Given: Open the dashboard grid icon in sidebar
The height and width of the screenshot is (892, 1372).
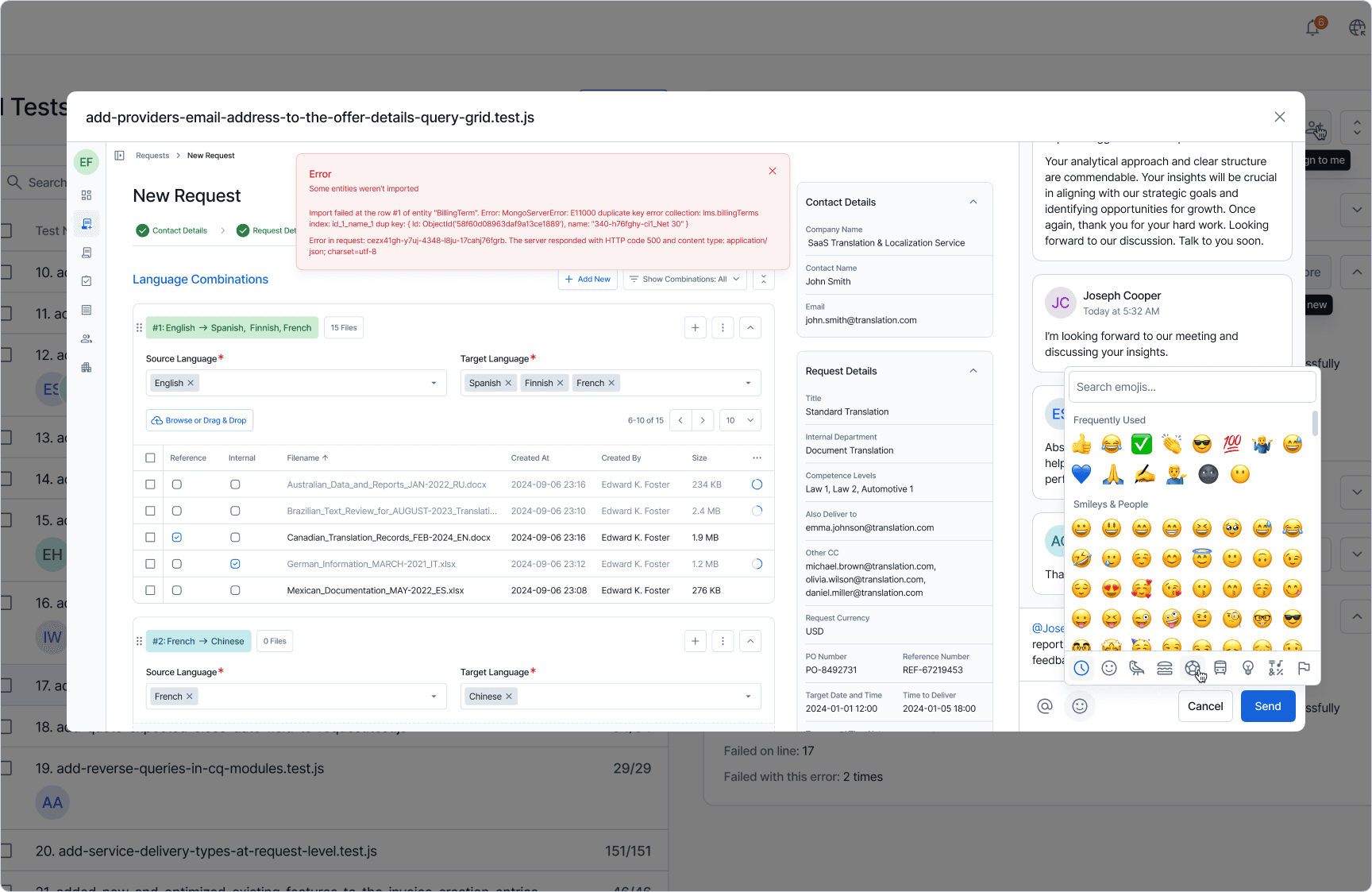Looking at the screenshot, I should (87, 195).
